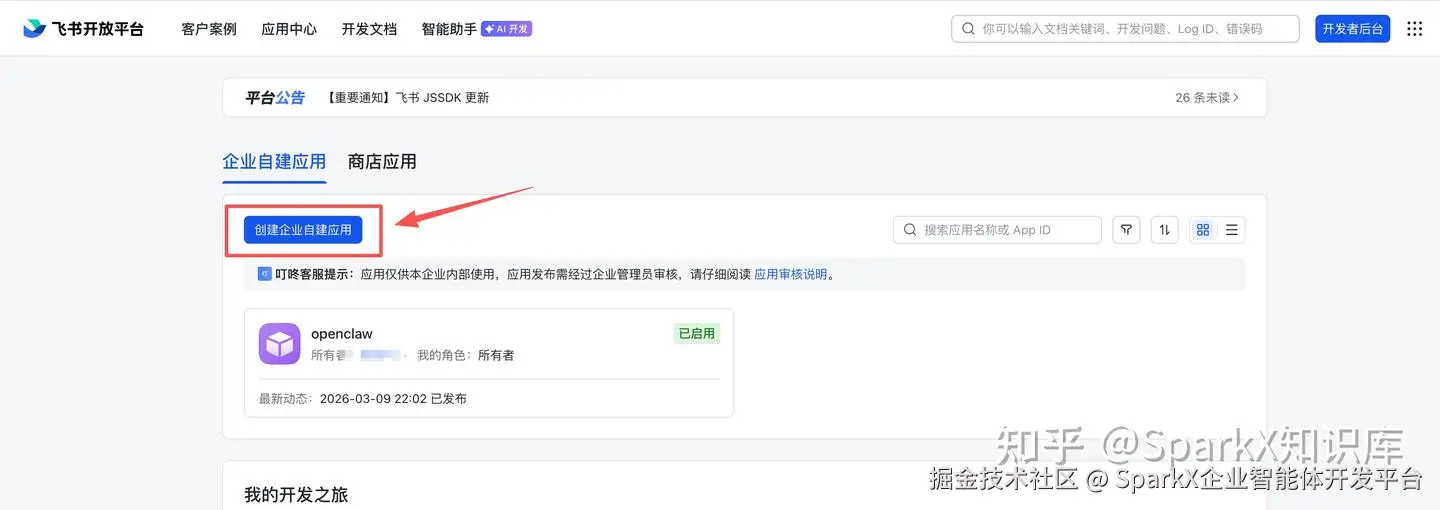This screenshot has width=1440, height=510.
Task: Open the sort order icon
Action: coord(1165,230)
